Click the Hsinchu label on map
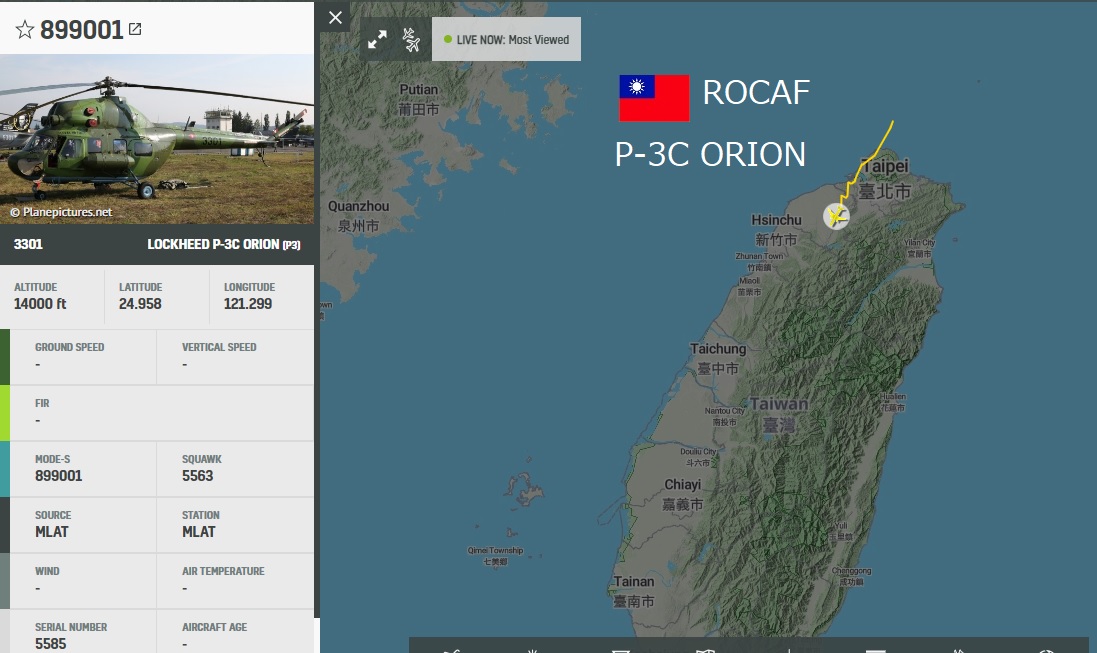 pos(777,220)
